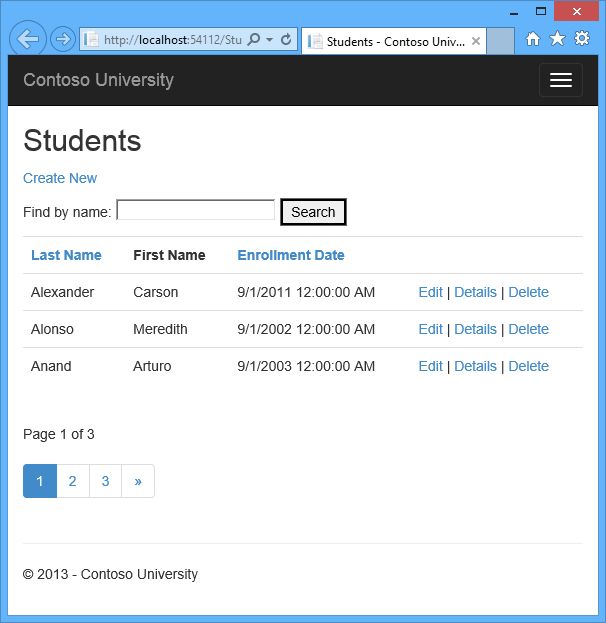Click the First Name column header text

tap(169, 255)
